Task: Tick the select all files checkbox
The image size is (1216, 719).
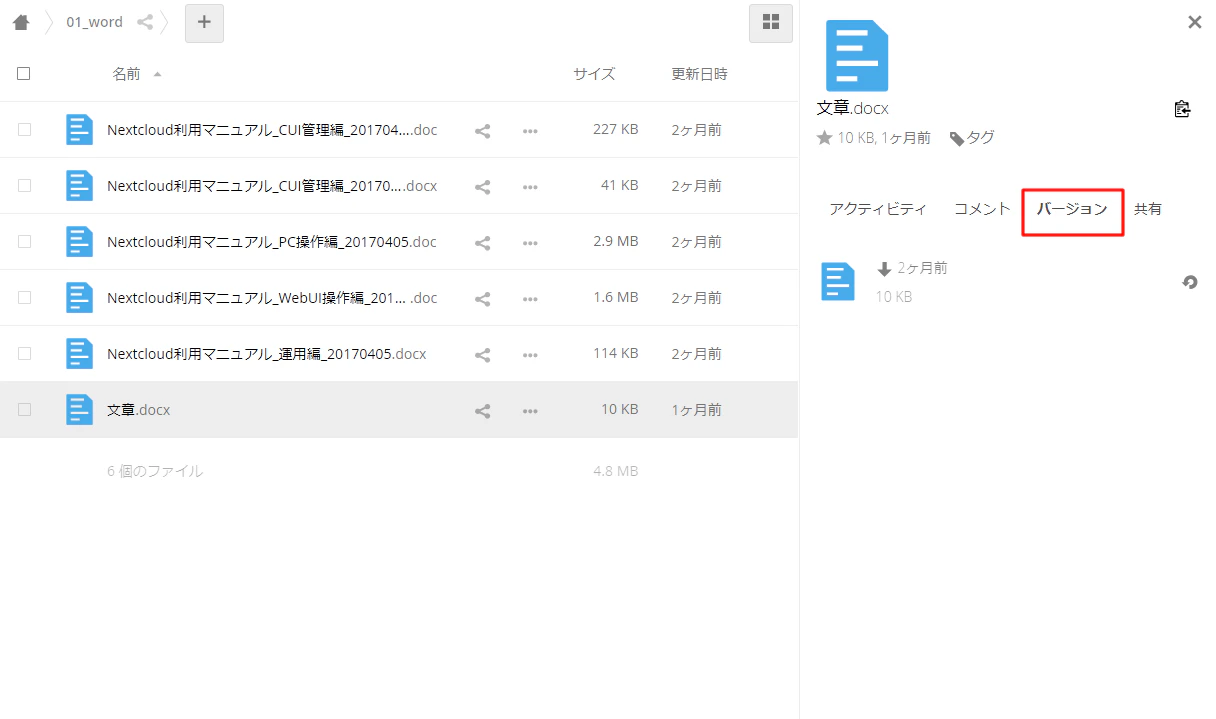Action: click(x=24, y=73)
